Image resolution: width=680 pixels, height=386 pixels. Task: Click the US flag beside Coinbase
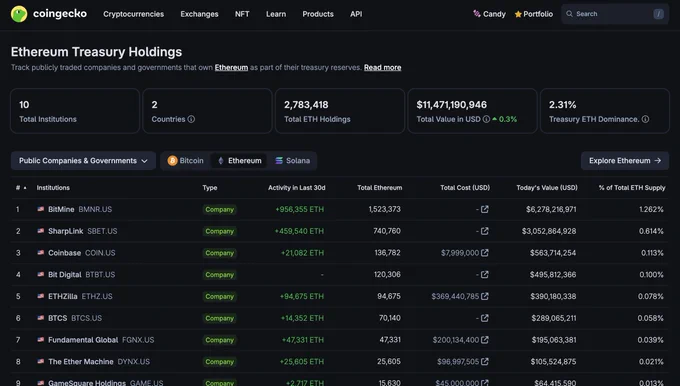[x=41, y=252]
